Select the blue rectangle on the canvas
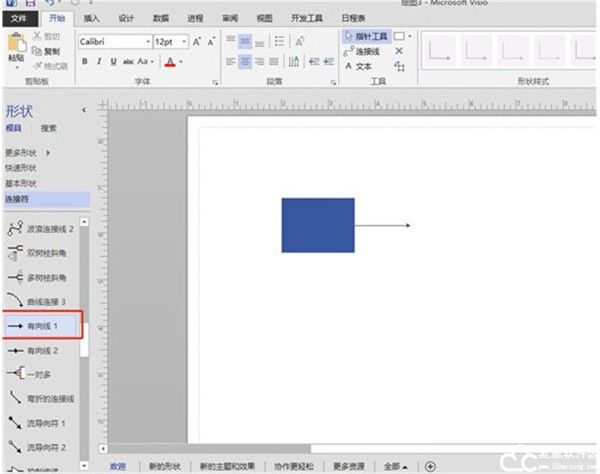600x474 pixels. (x=317, y=225)
